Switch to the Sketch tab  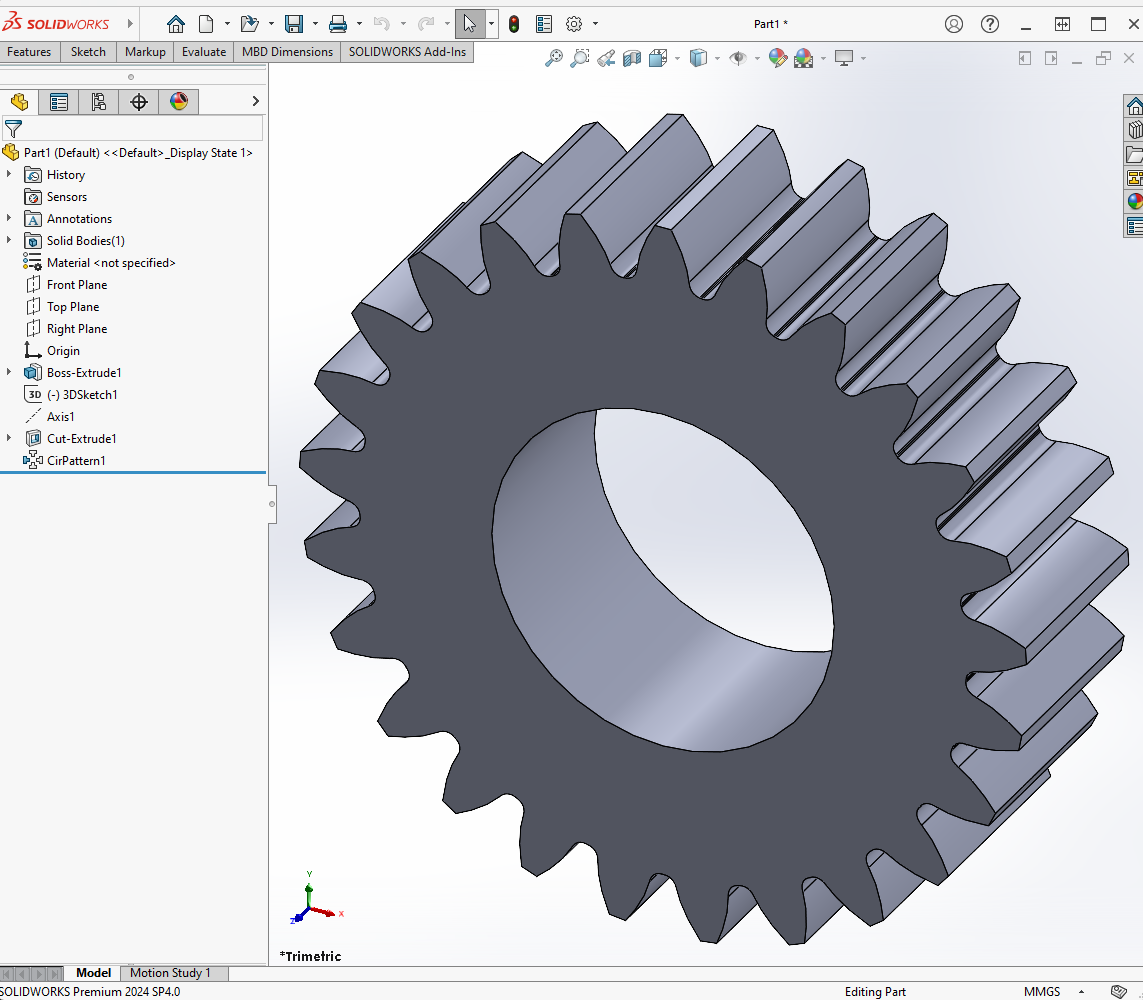point(88,52)
